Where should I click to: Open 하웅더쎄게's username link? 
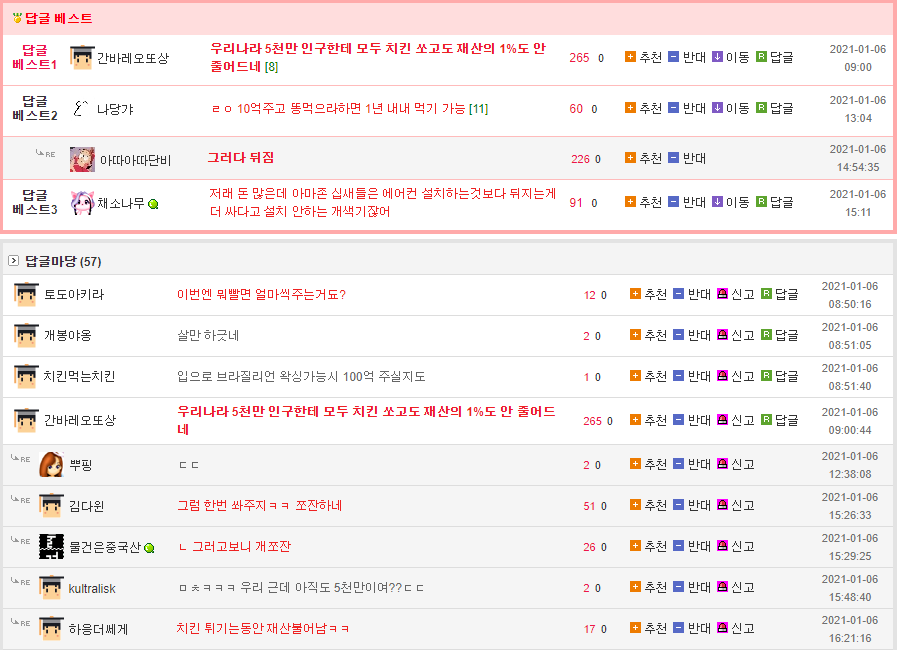[98, 629]
